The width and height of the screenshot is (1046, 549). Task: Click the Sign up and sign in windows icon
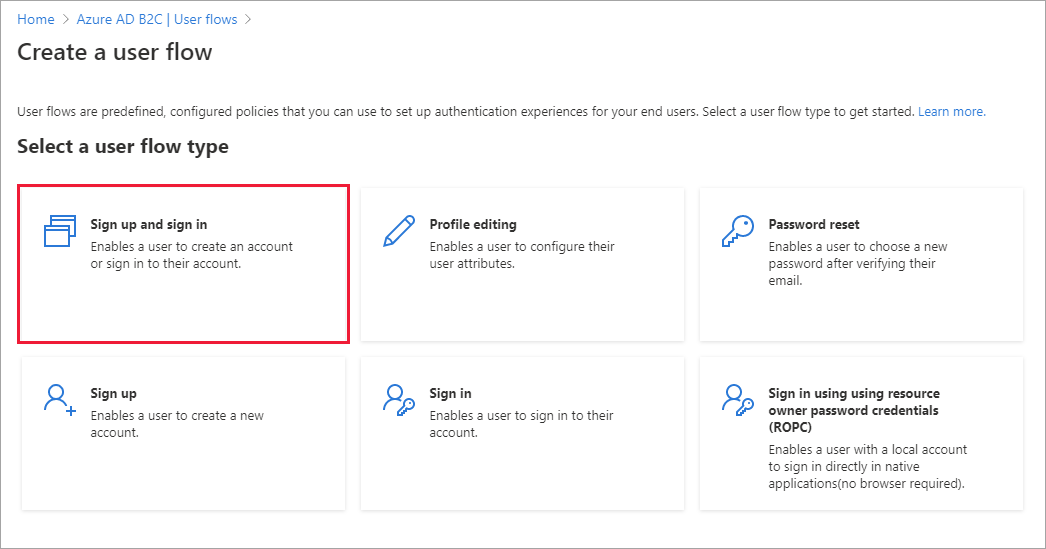click(59, 231)
